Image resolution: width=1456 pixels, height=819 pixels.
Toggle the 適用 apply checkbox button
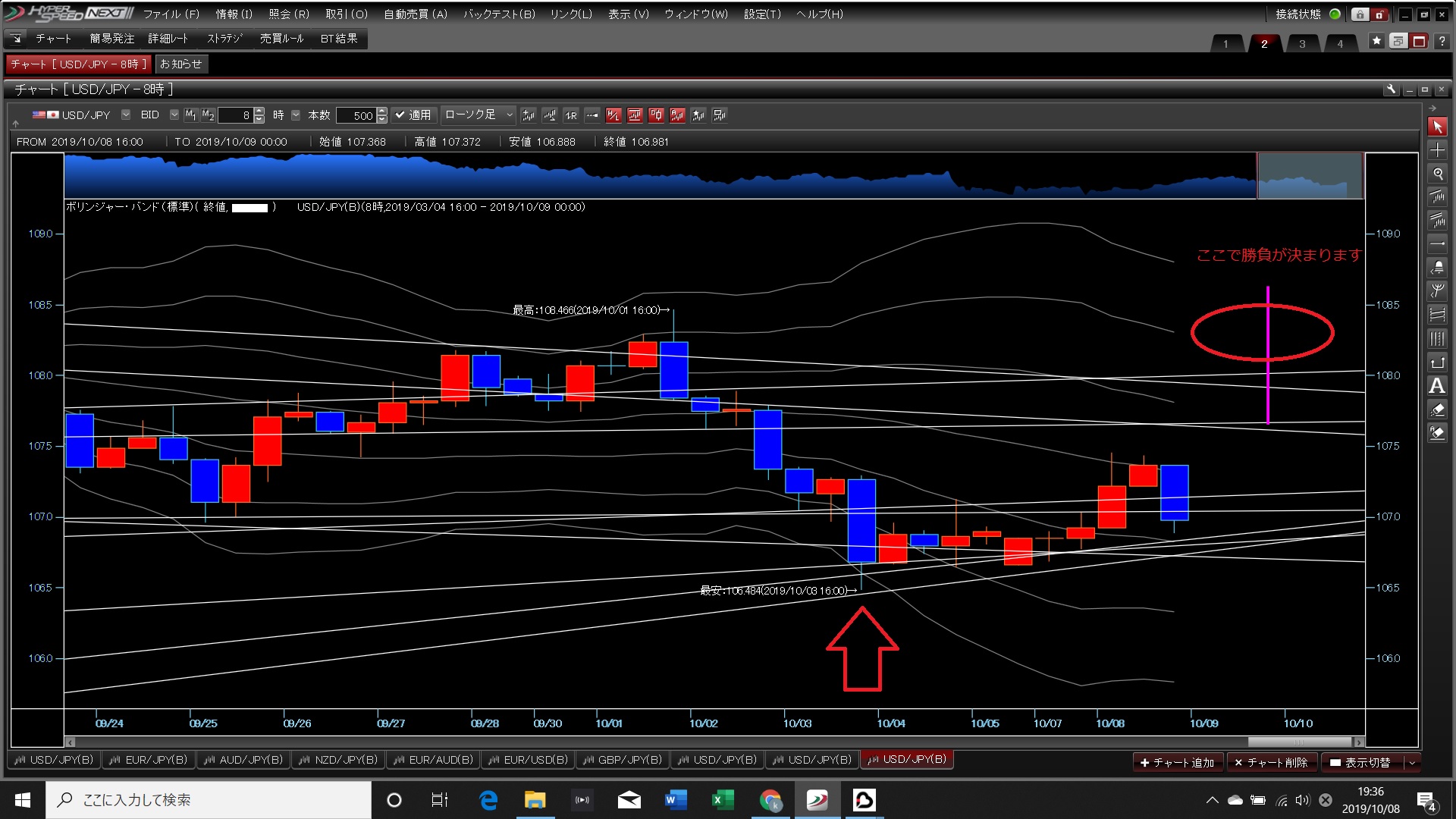pyautogui.click(x=413, y=115)
